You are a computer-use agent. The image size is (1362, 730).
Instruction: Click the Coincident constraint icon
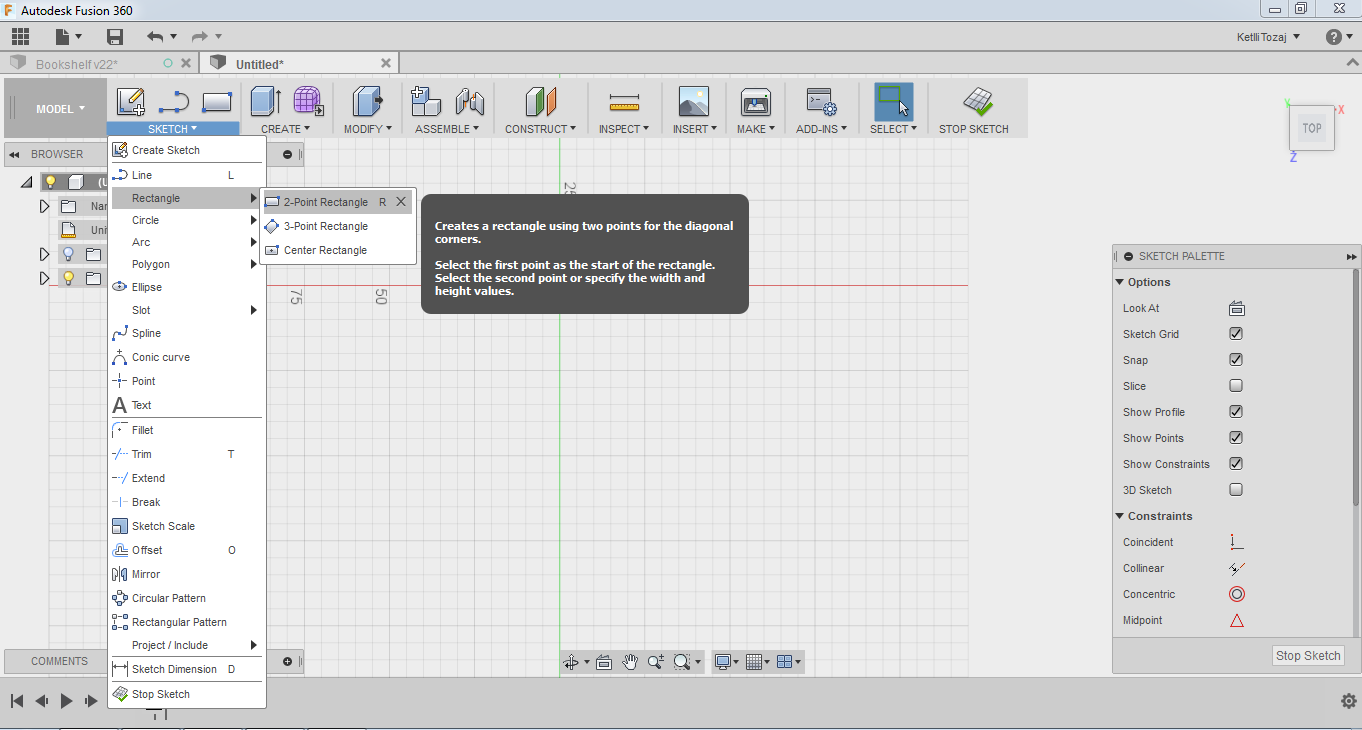(1236, 542)
